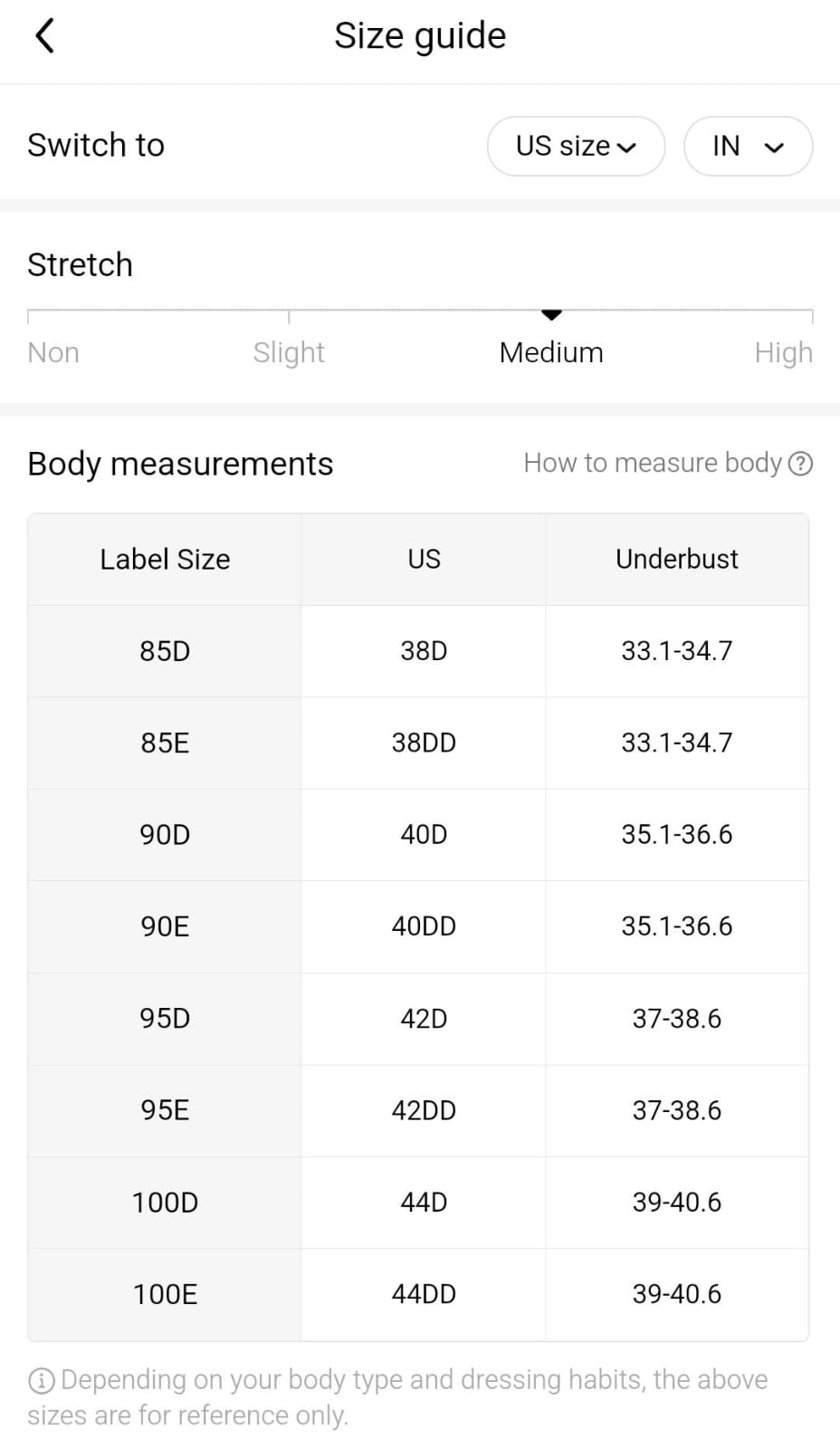Select the 90D label size row
The height and width of the screenshot is (1448, 840).
(165, 835)
